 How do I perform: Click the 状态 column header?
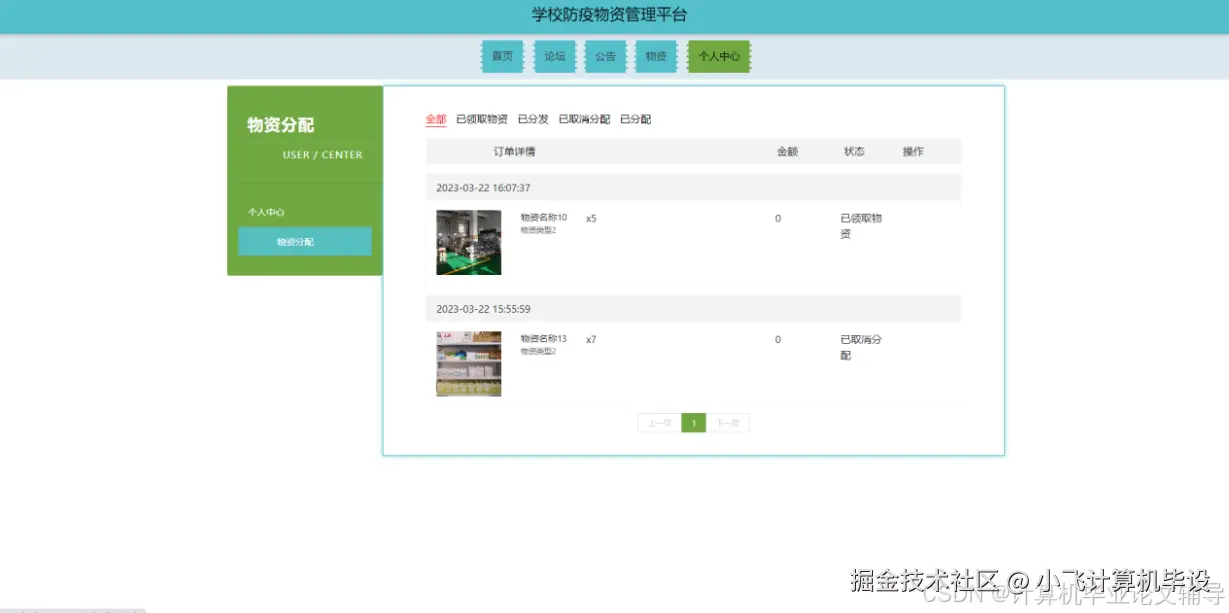[854, 151]
